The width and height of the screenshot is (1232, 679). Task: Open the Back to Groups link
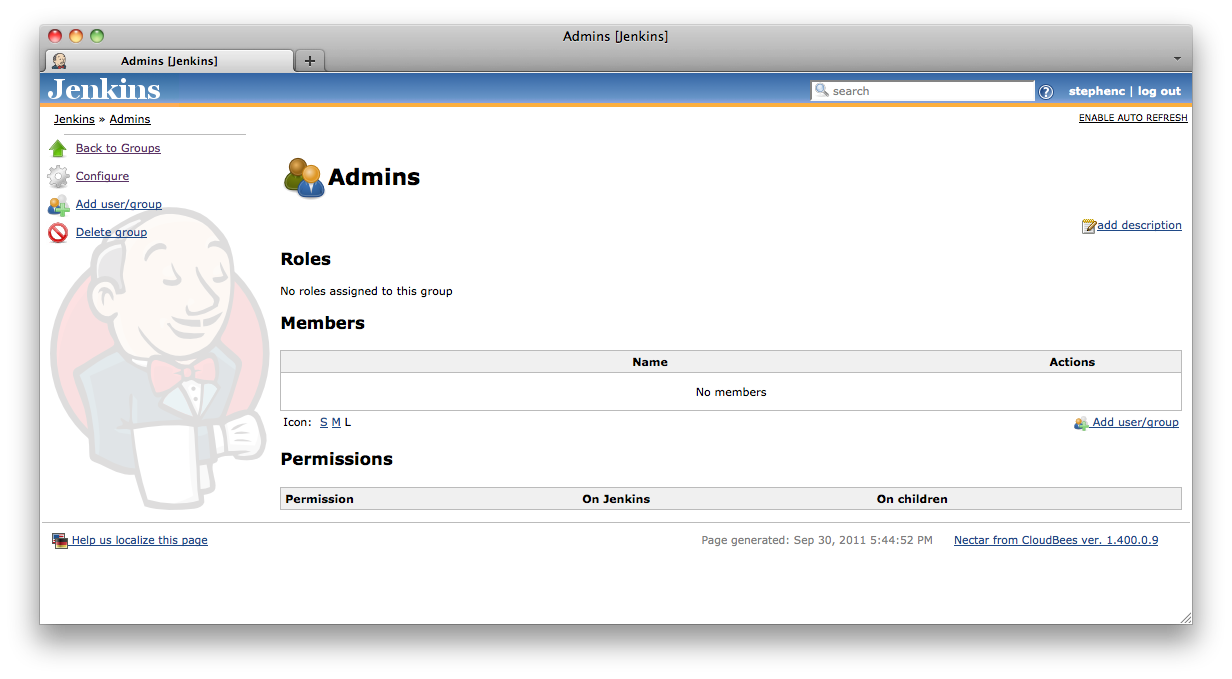(x=118, y=148)
